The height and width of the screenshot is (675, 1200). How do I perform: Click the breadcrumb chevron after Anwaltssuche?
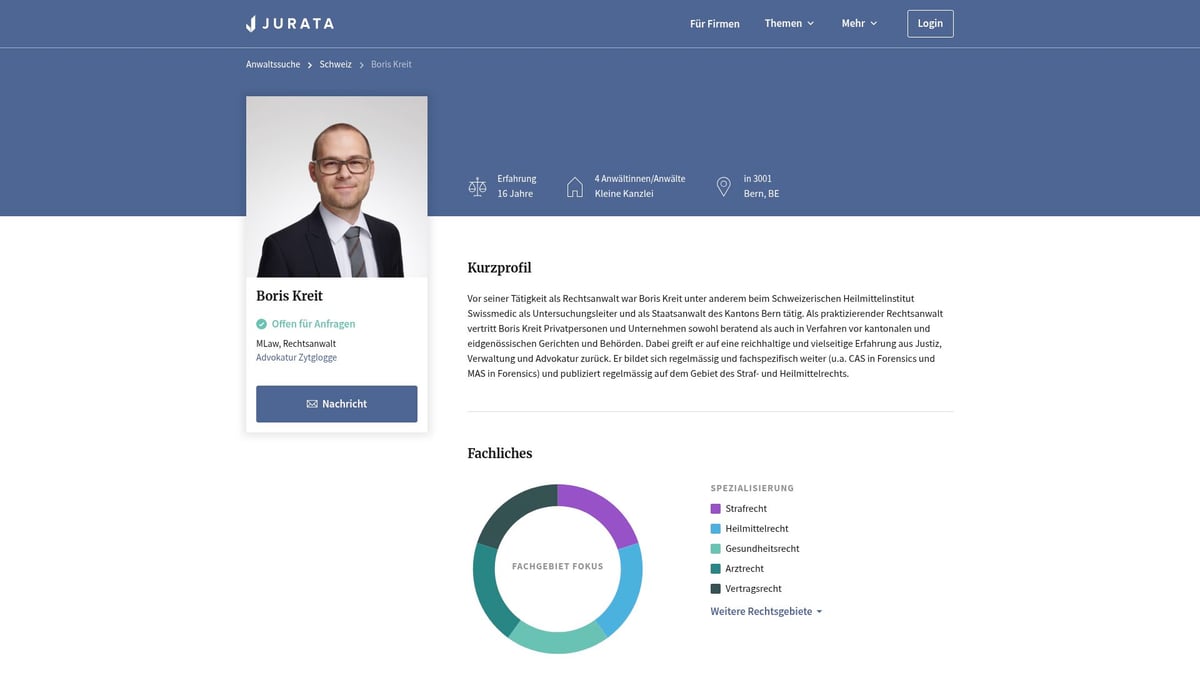tap(310, 65)
